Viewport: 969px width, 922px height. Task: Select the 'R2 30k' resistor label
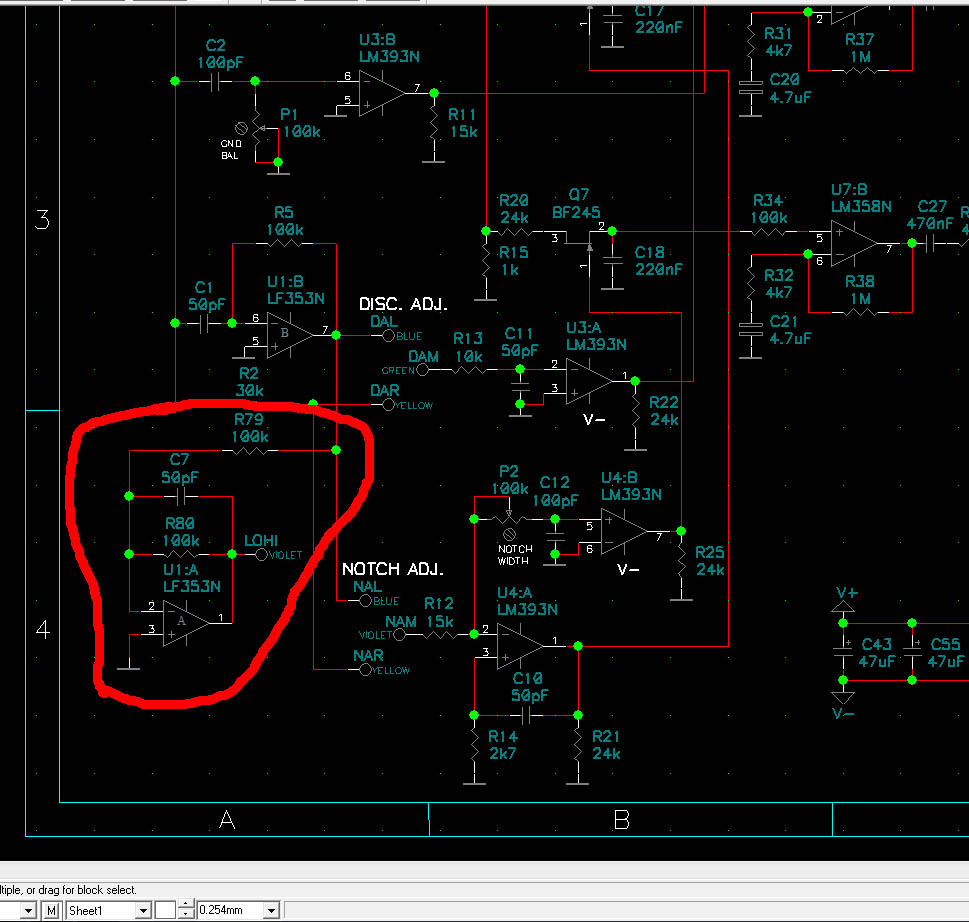tap(250, 382)
